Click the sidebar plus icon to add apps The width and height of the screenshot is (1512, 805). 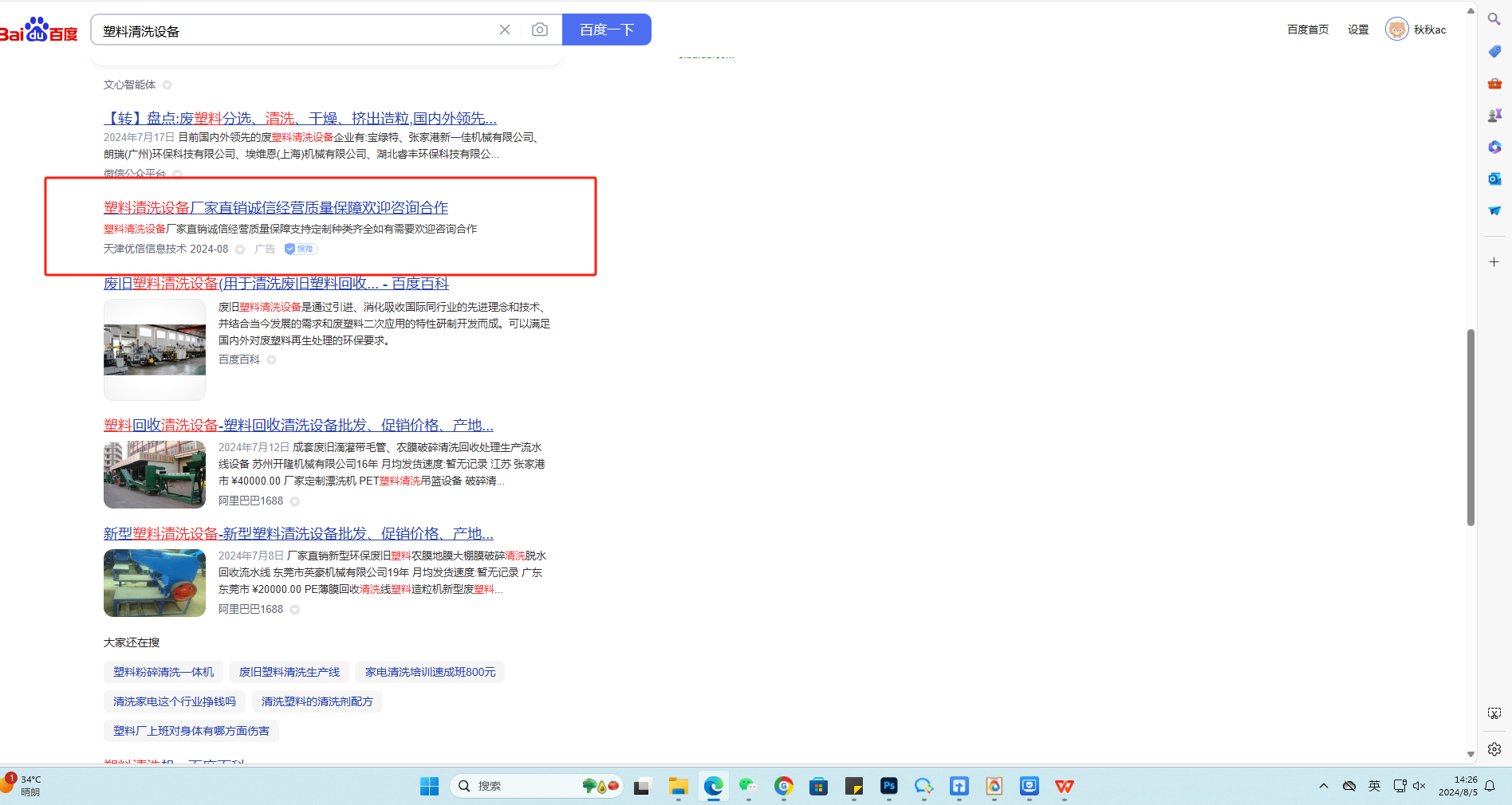click(1494, 262)
